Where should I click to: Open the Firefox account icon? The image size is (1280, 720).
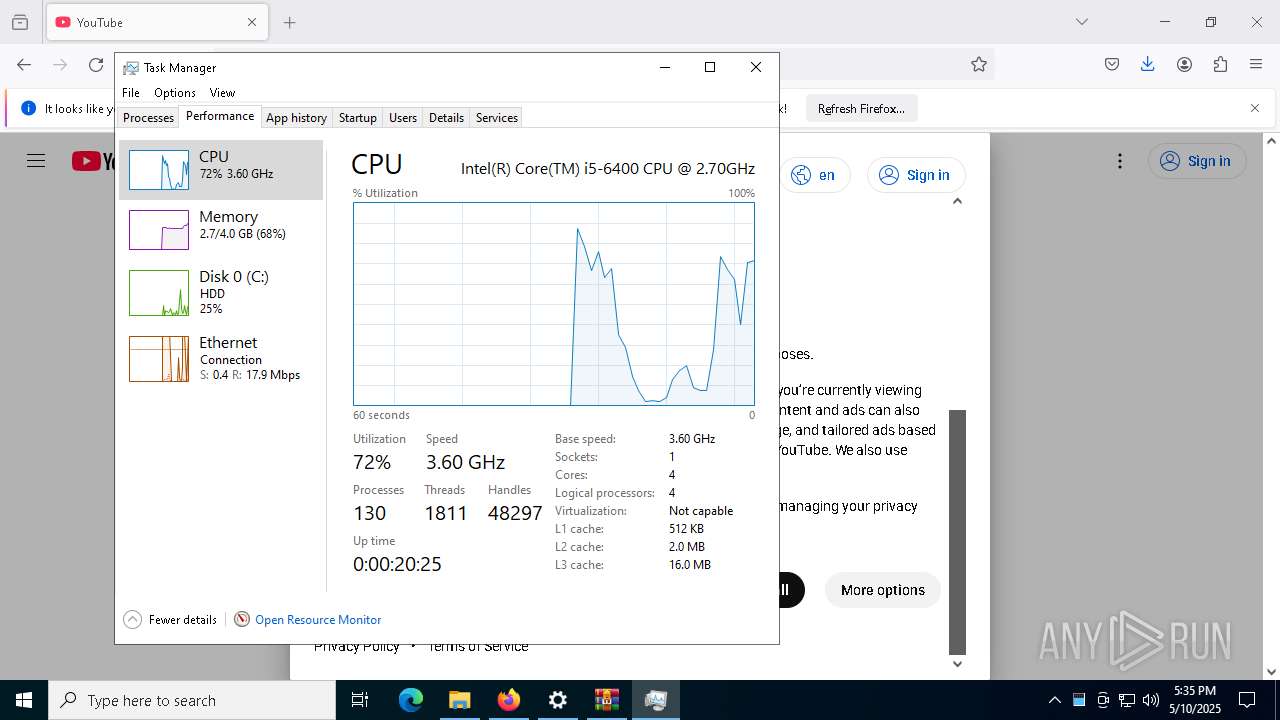(1184, 64)
